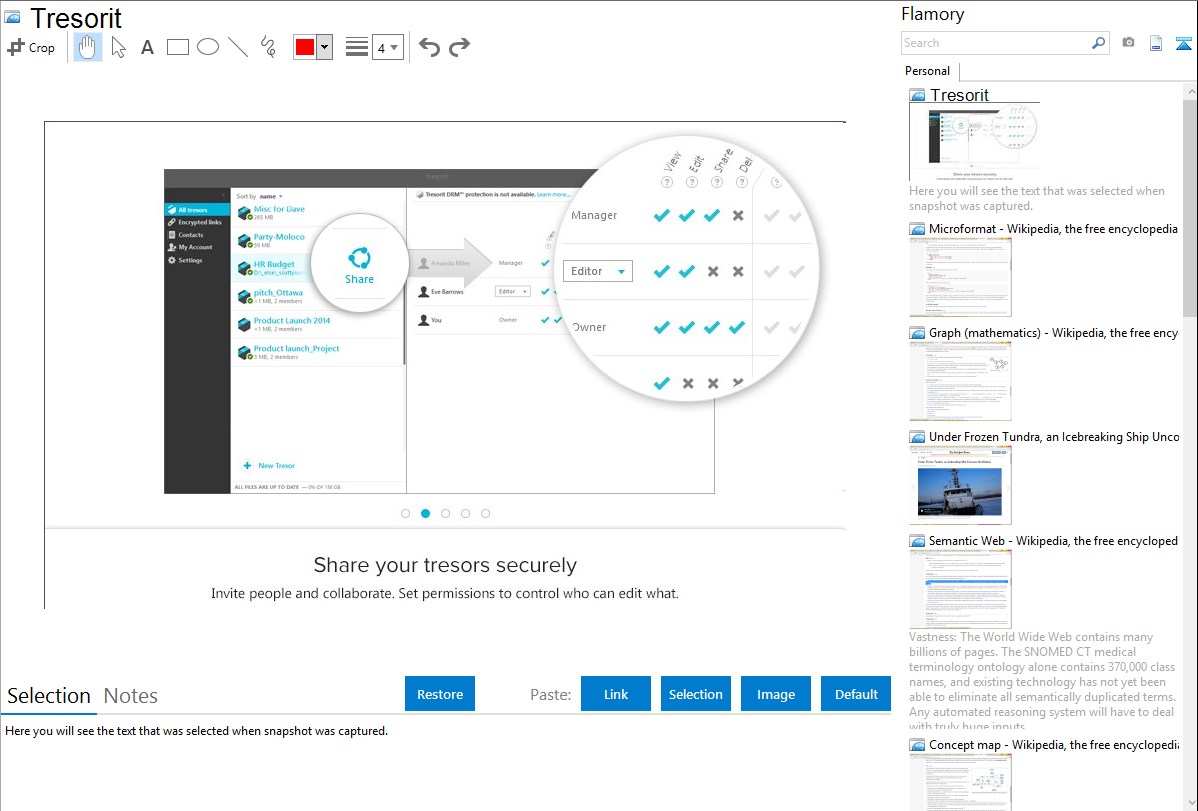Open the red color dropdown arrow

pyautogui.click(x=324, y=47)
